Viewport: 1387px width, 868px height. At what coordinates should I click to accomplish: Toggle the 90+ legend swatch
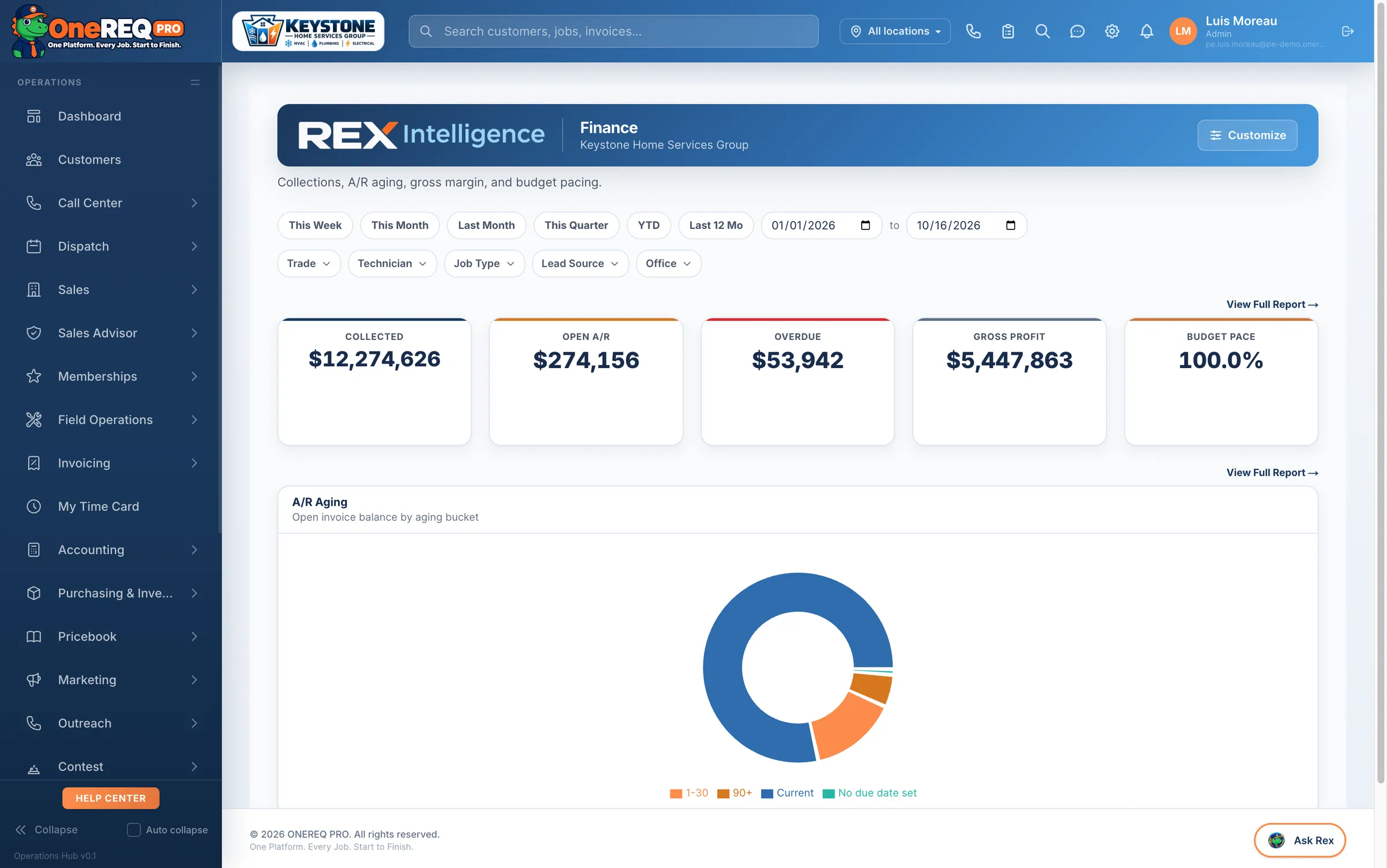pos(723,793)
